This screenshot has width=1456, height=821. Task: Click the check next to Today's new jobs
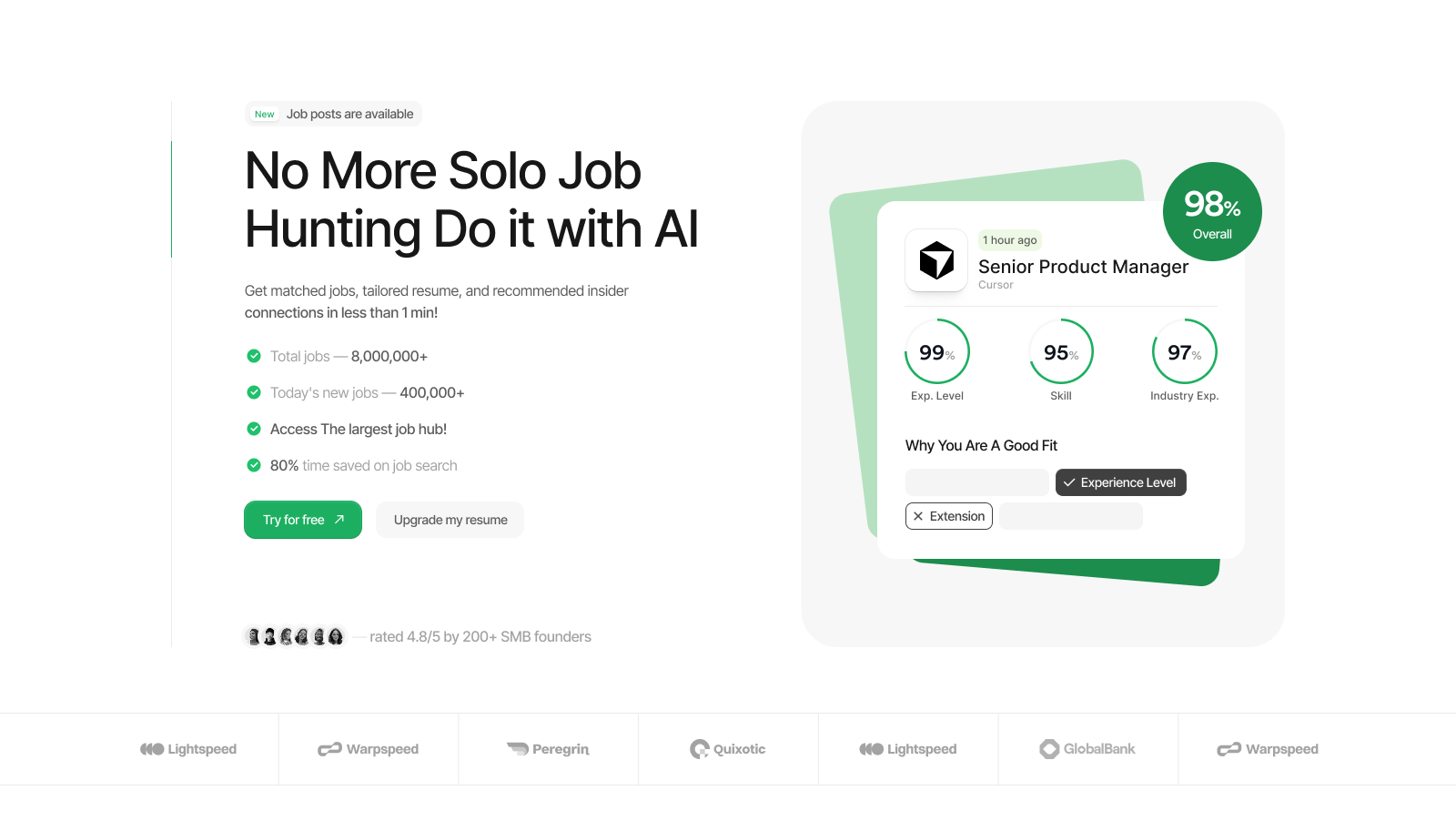click(x=254, y=392)
